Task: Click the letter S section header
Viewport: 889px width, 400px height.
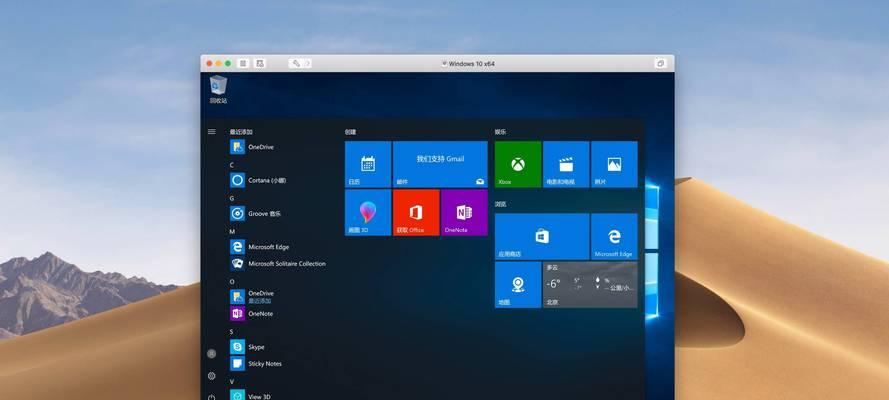Action: [x=231, y=331]
